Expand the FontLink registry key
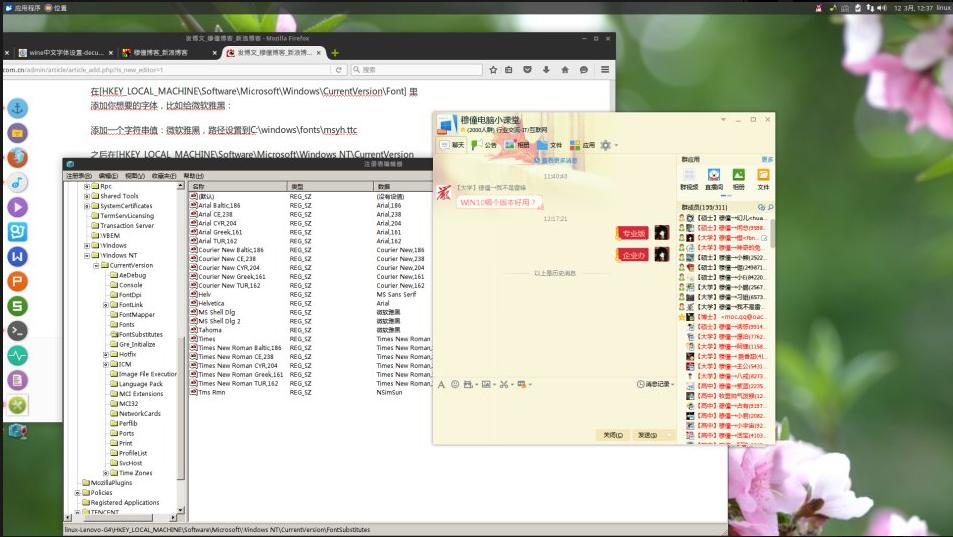The image size is (953, 537). (x=106, y=305)
